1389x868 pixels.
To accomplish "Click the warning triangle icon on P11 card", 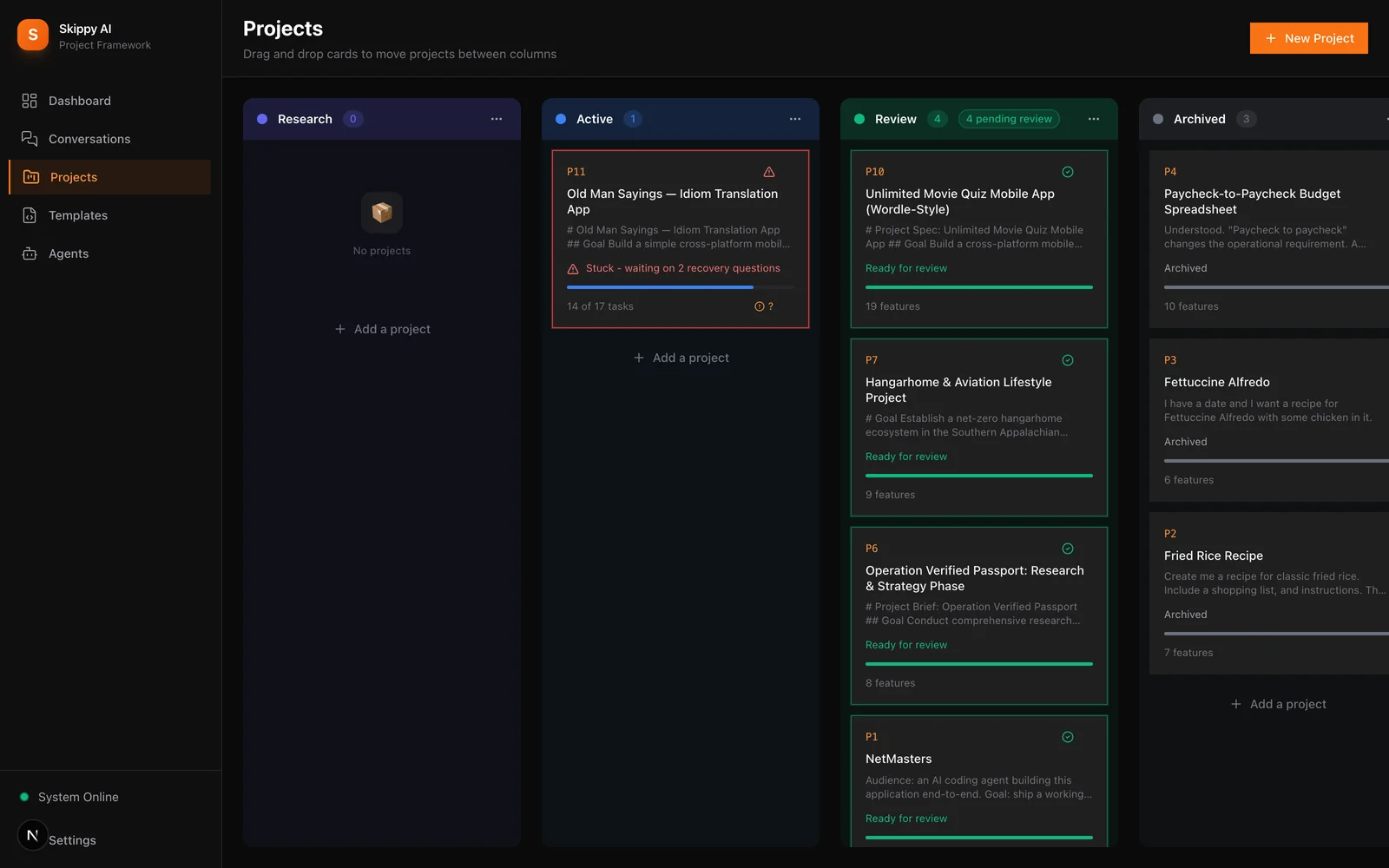I will click(x=769, y=172).
